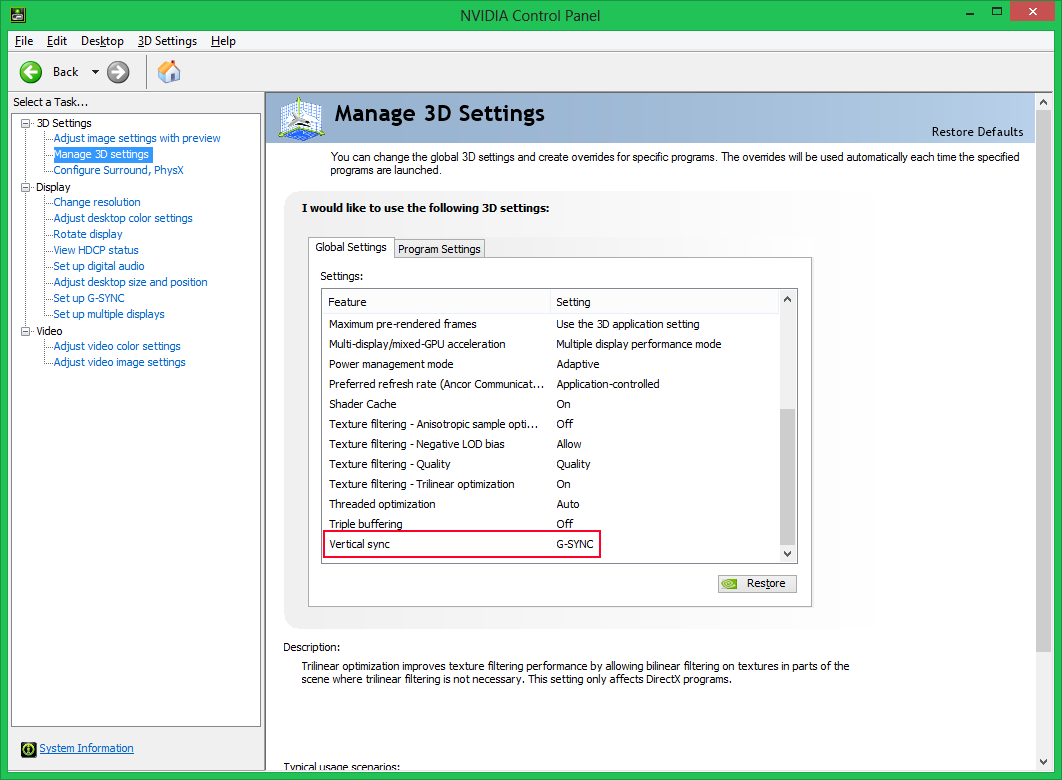Collapse the Display tree node
The image size is (1062, 780).
pos(26,188)
